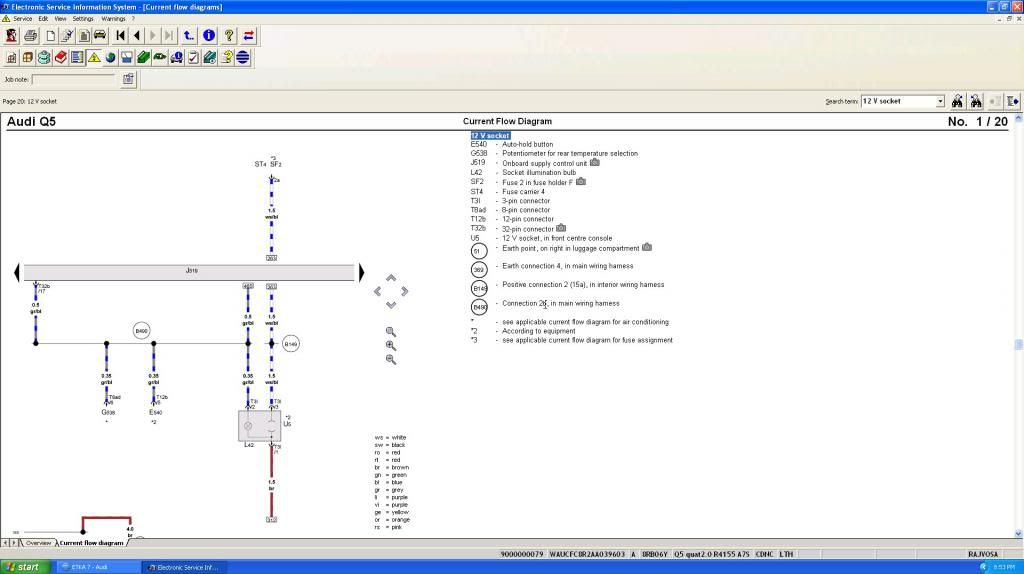Switch to the Overview tab

38,543
